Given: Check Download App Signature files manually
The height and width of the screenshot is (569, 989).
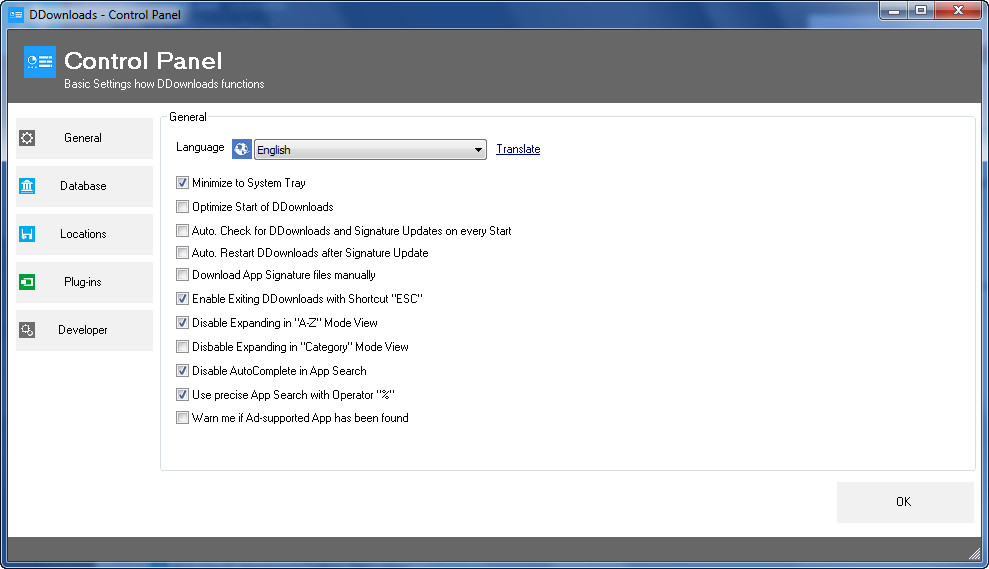Looking at the screenshot, I should [182, 274].
